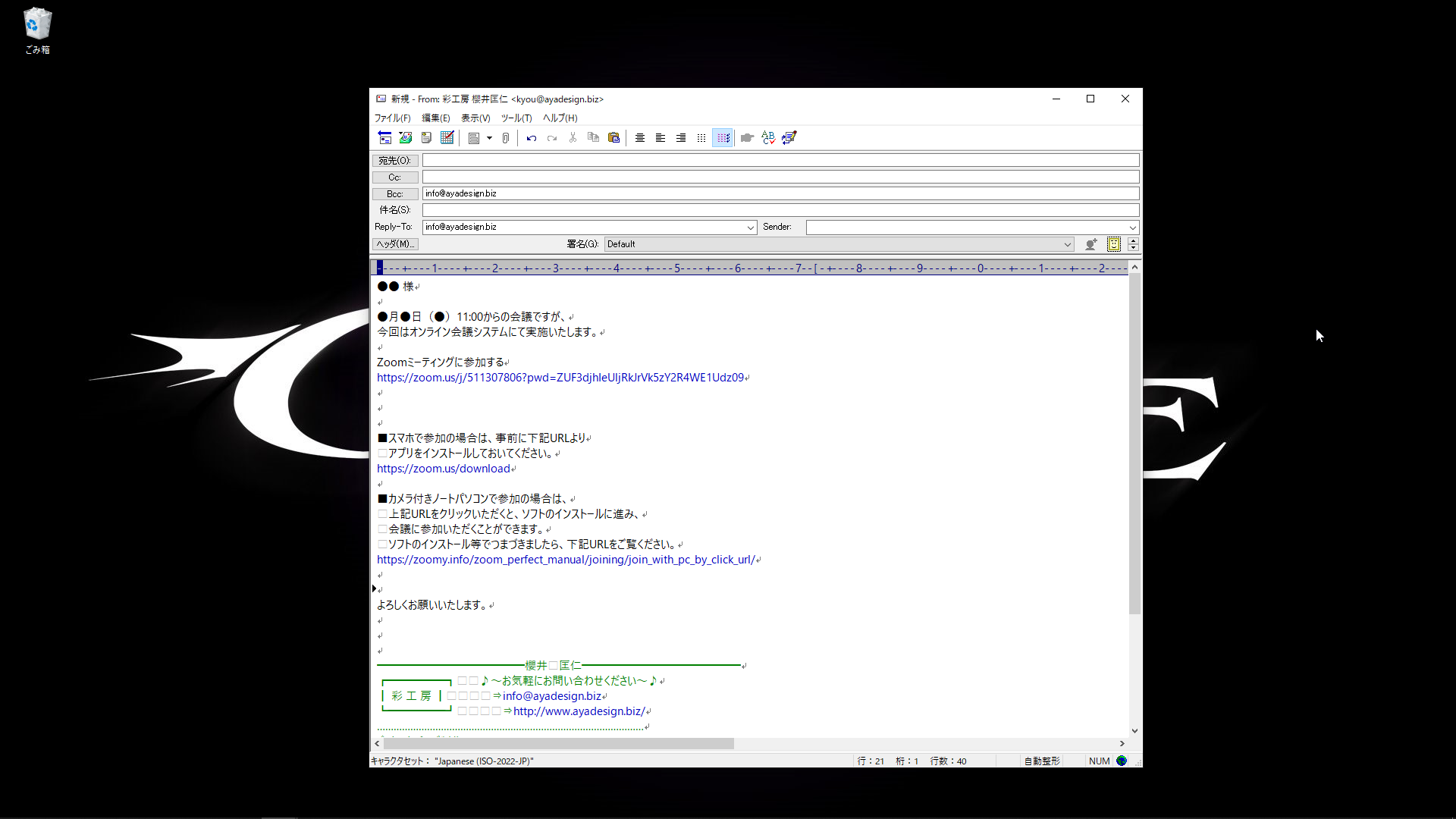Open the 表示(V) menu

click(475, 118)
